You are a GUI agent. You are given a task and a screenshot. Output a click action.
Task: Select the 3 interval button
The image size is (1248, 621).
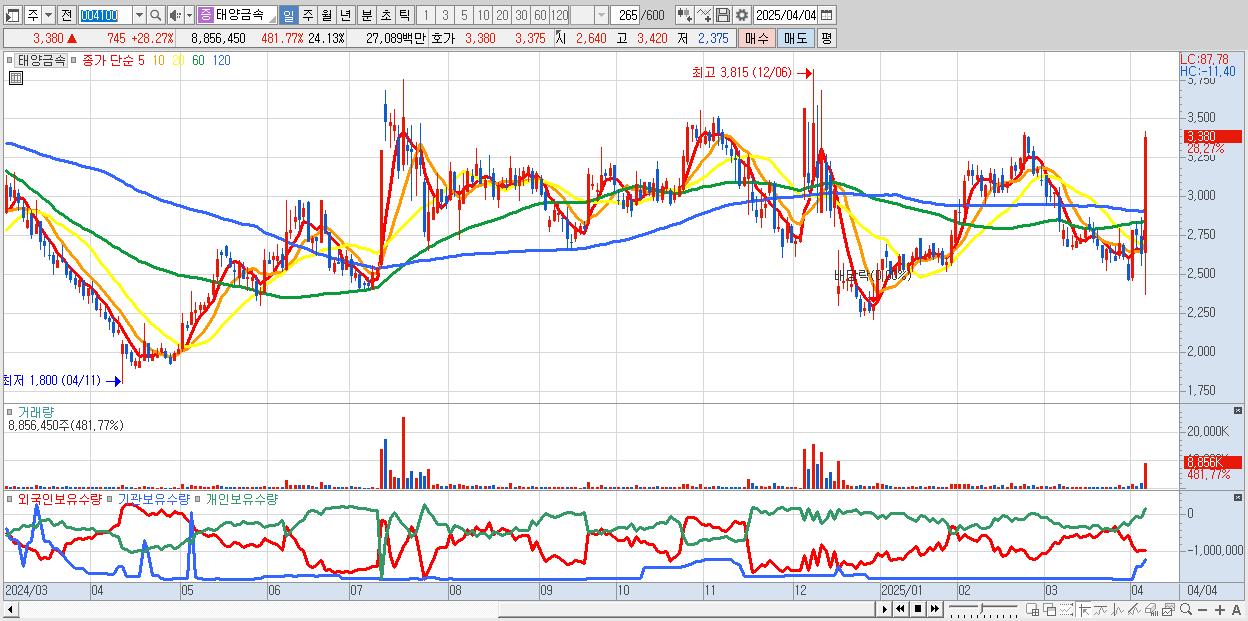(x=445, y=15)
